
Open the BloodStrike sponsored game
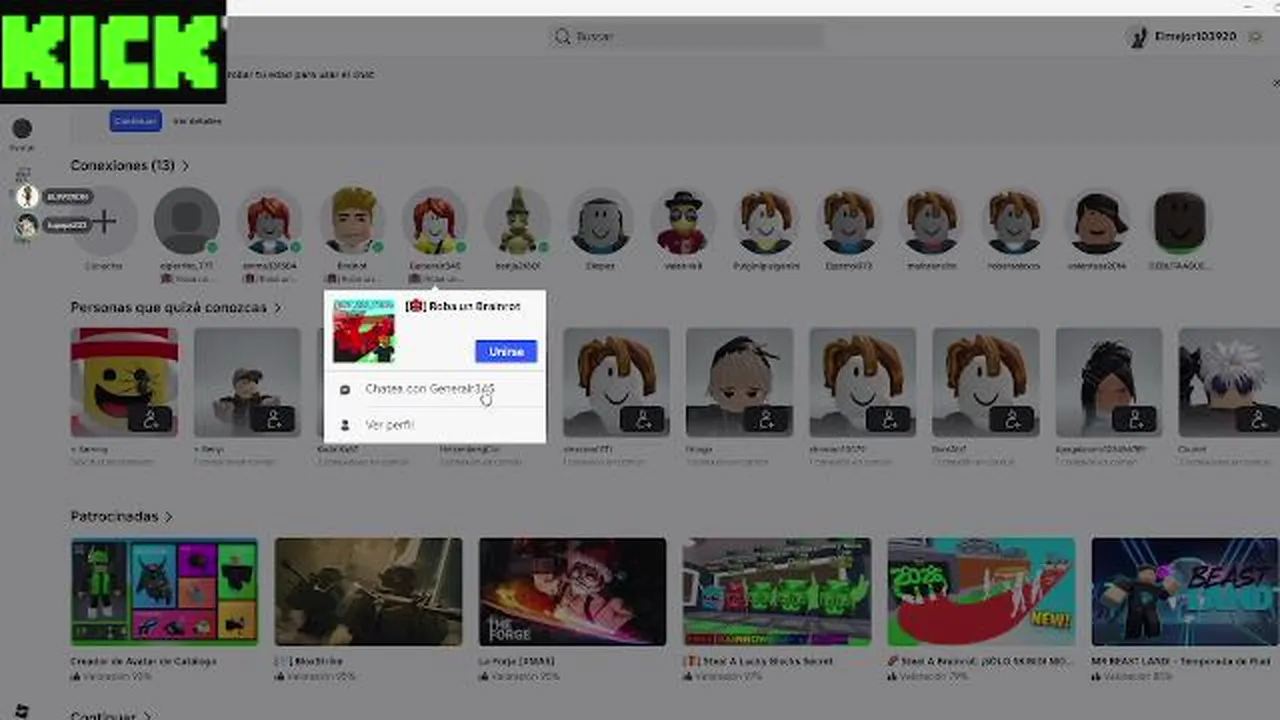point(368,592)
